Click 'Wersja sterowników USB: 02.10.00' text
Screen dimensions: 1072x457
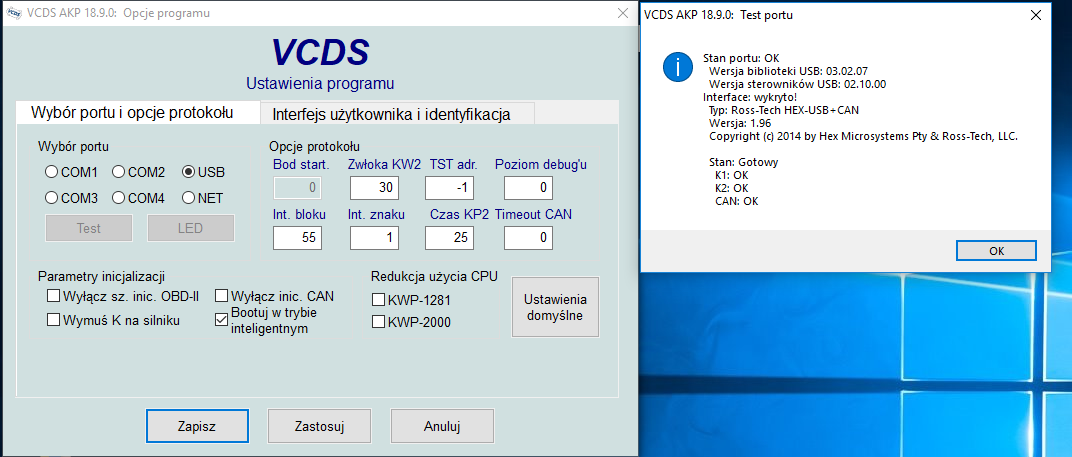point(798,84)
